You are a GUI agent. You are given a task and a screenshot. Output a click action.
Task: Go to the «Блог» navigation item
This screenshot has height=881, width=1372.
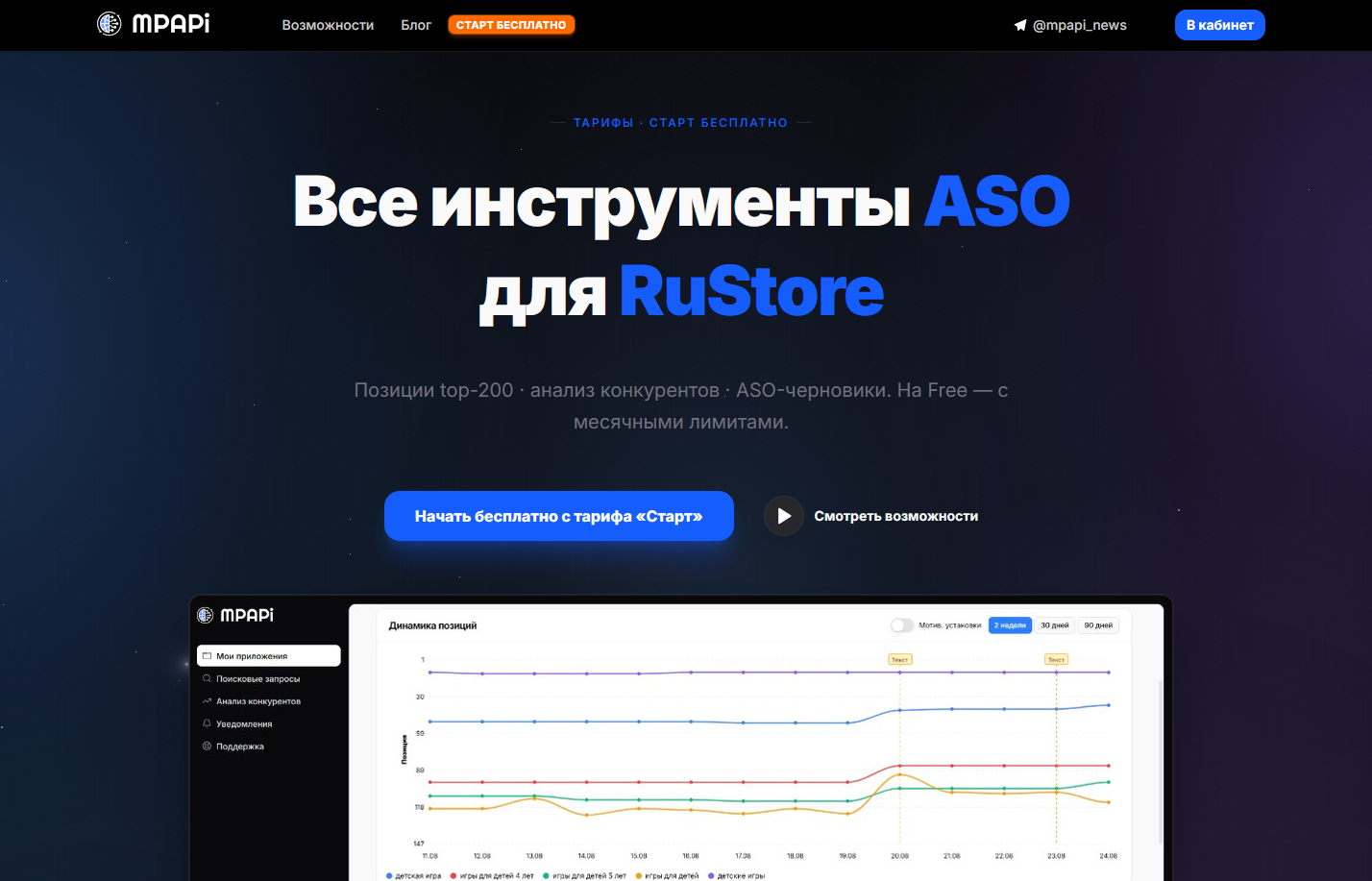pyautogui.click(x=416, y=25)
